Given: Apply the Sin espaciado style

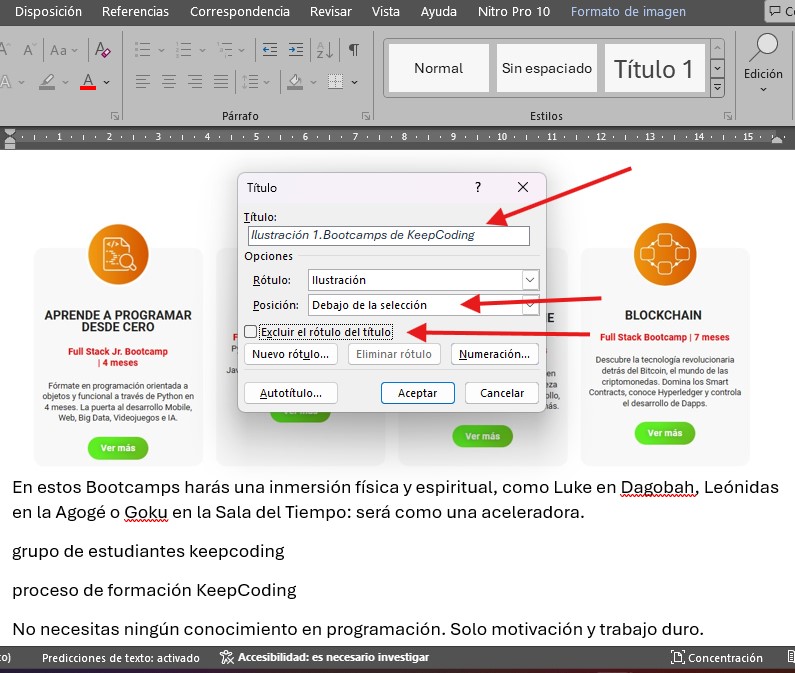Looking at the screenshot, I should [547, 68].
